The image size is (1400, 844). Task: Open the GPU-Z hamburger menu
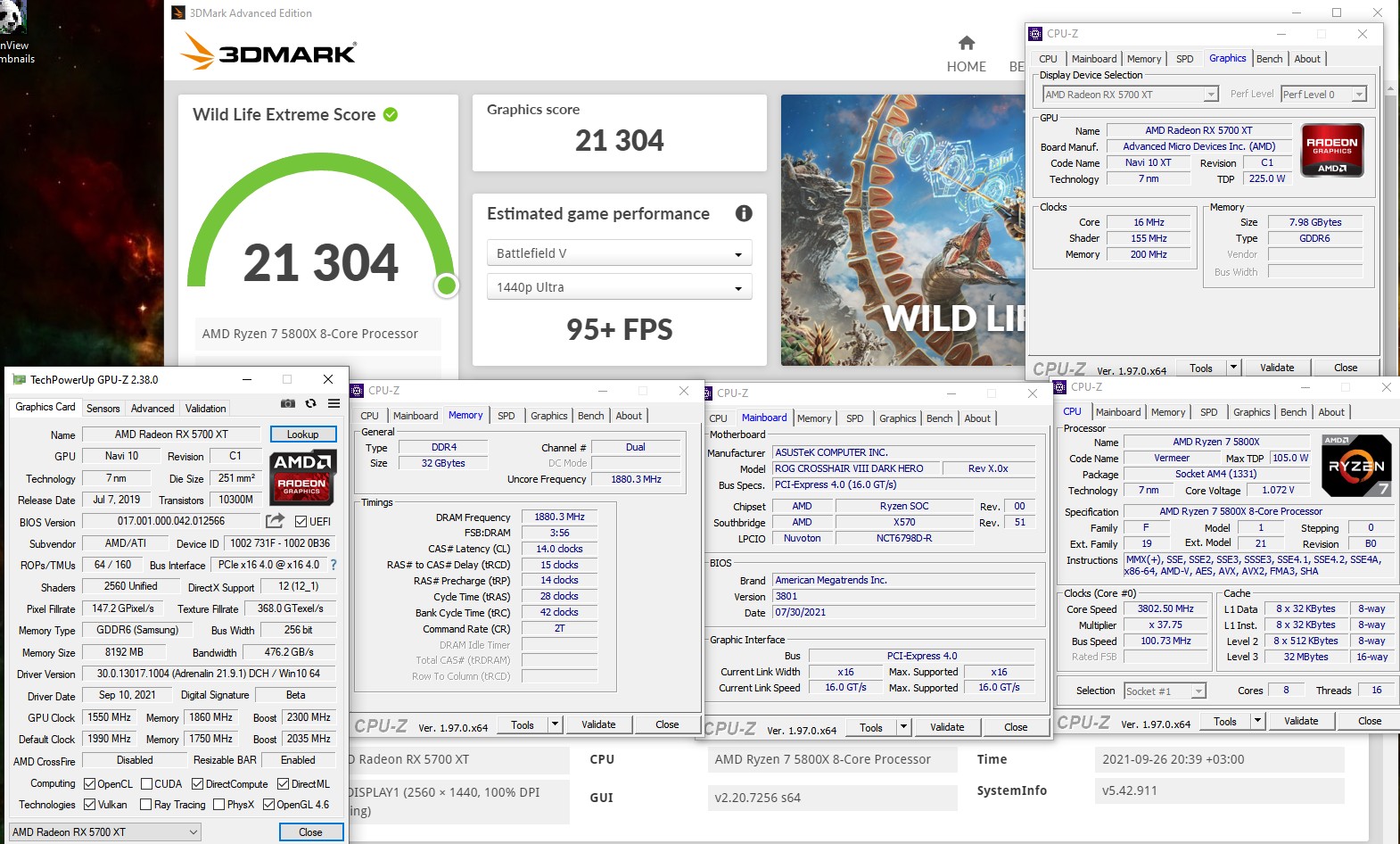pyautogui.click(x=334, y=404)
